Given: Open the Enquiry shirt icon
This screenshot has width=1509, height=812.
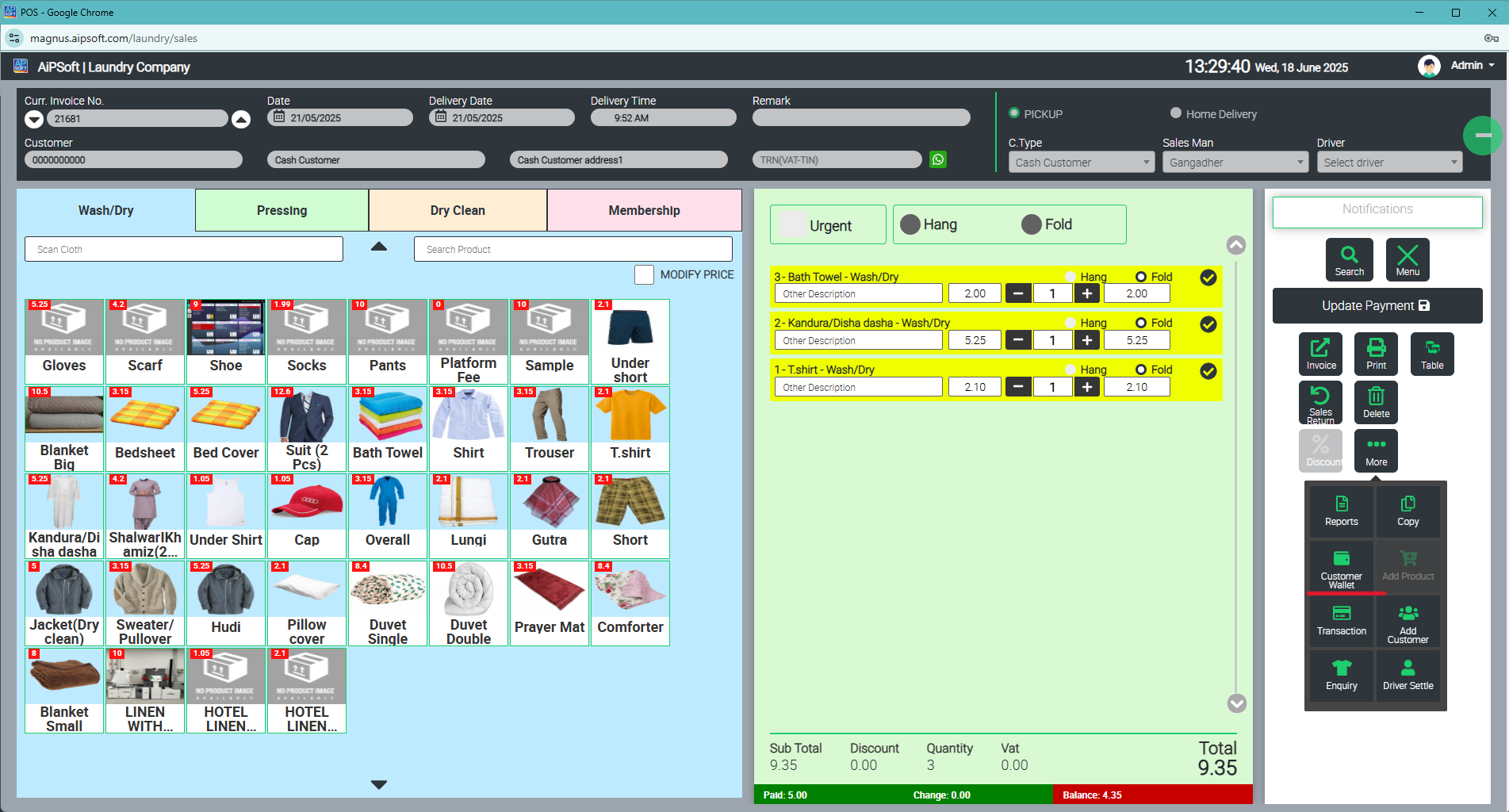Looking at the screenshot, I should (x=1341, y=676).
